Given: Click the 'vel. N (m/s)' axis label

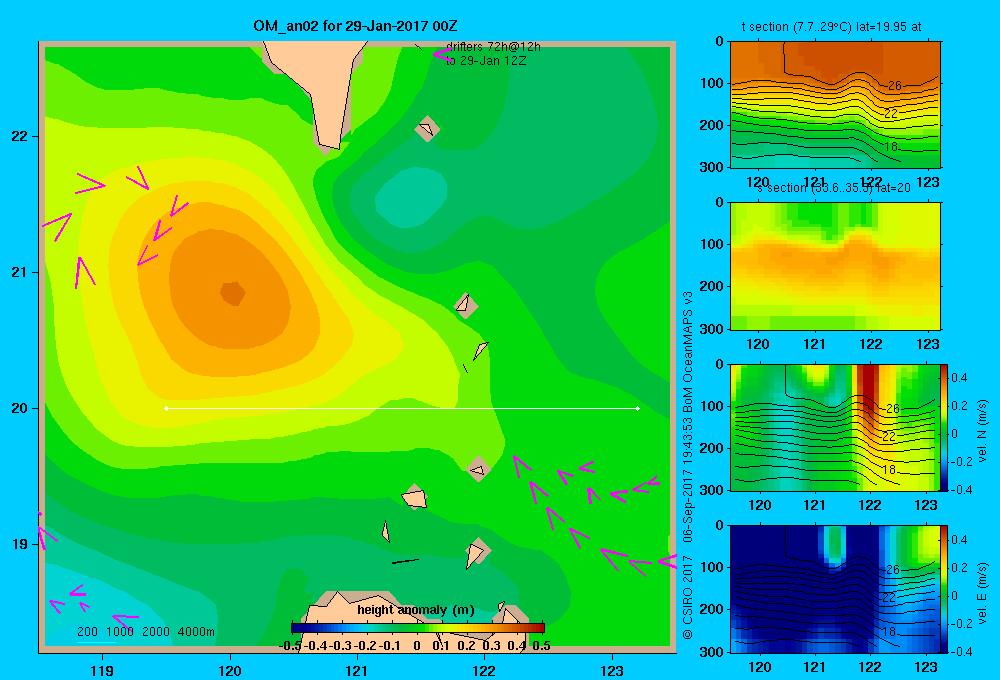Looking at the screenshot, I should (x=982, y=431).
